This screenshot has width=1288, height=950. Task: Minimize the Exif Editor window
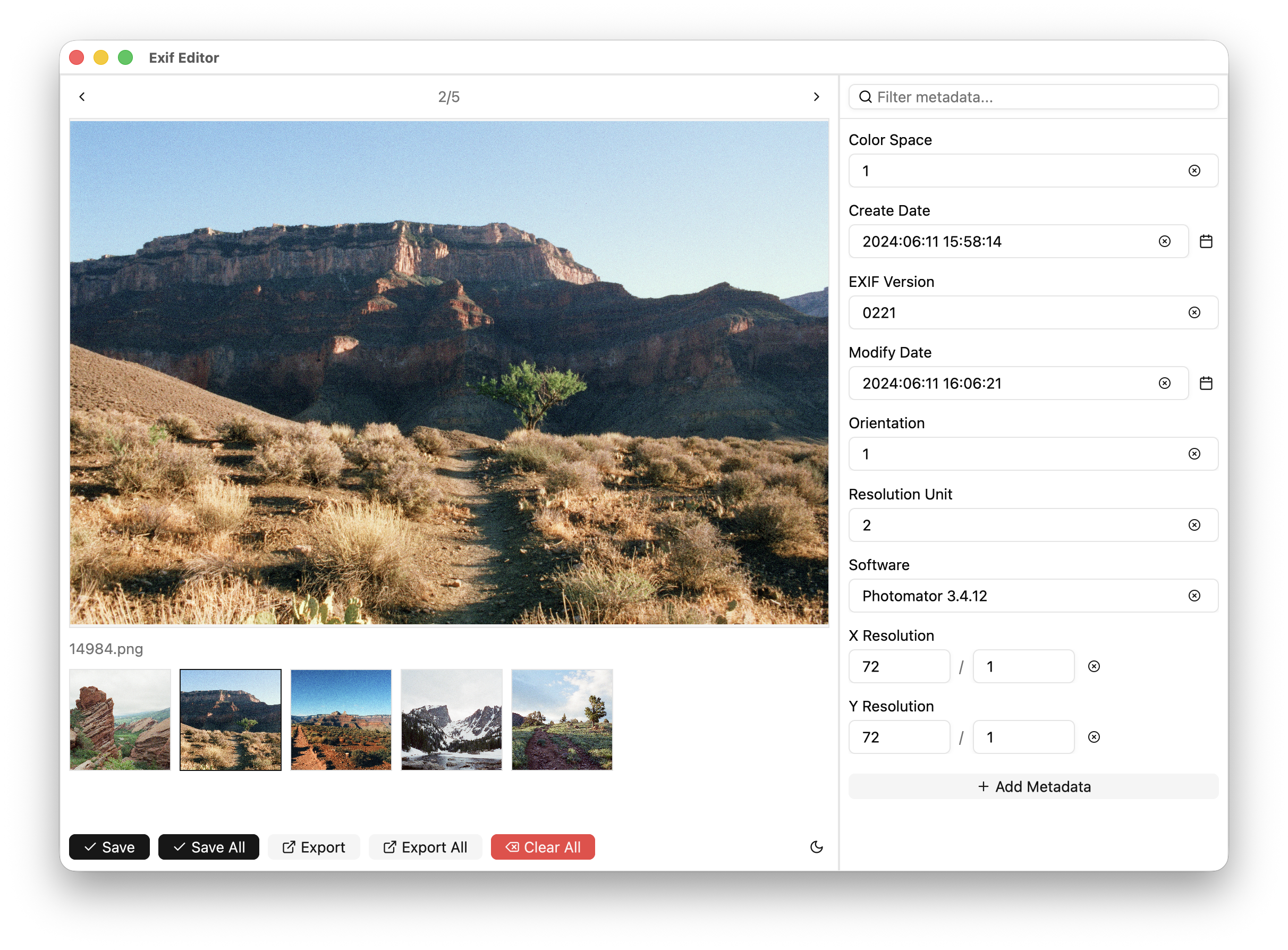click(101, 57)
